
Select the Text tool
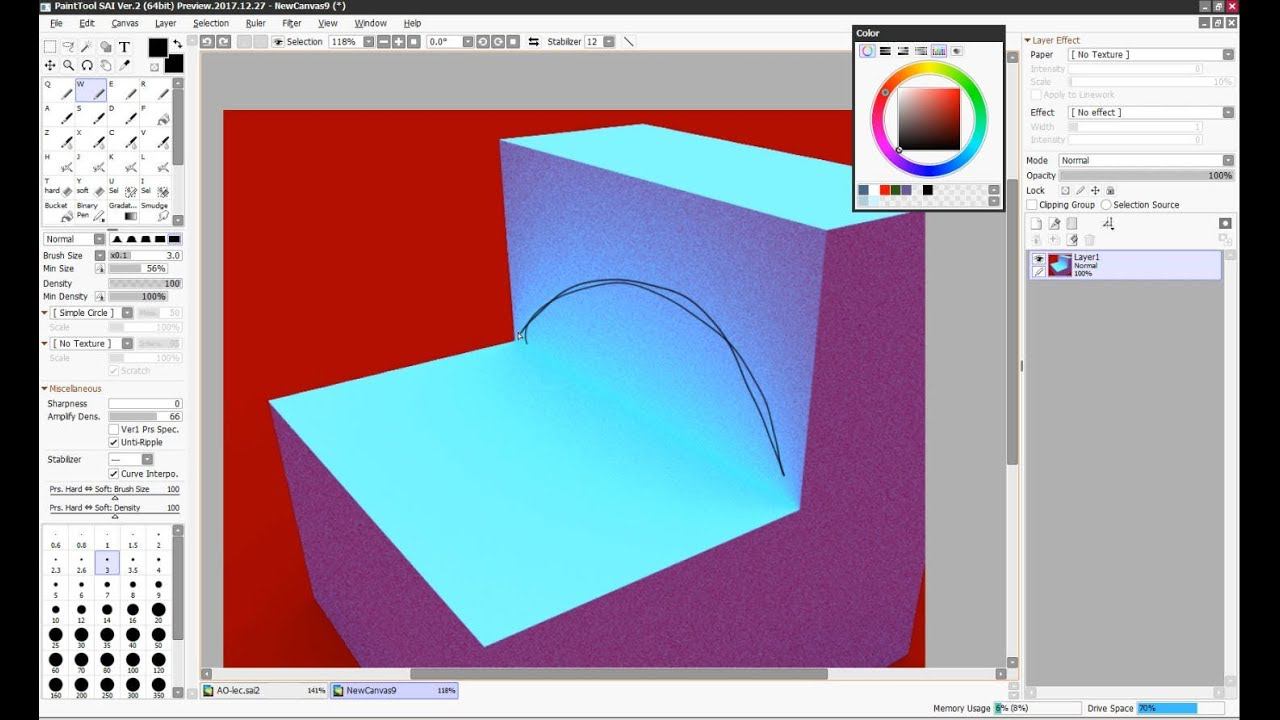pos(124,46)
